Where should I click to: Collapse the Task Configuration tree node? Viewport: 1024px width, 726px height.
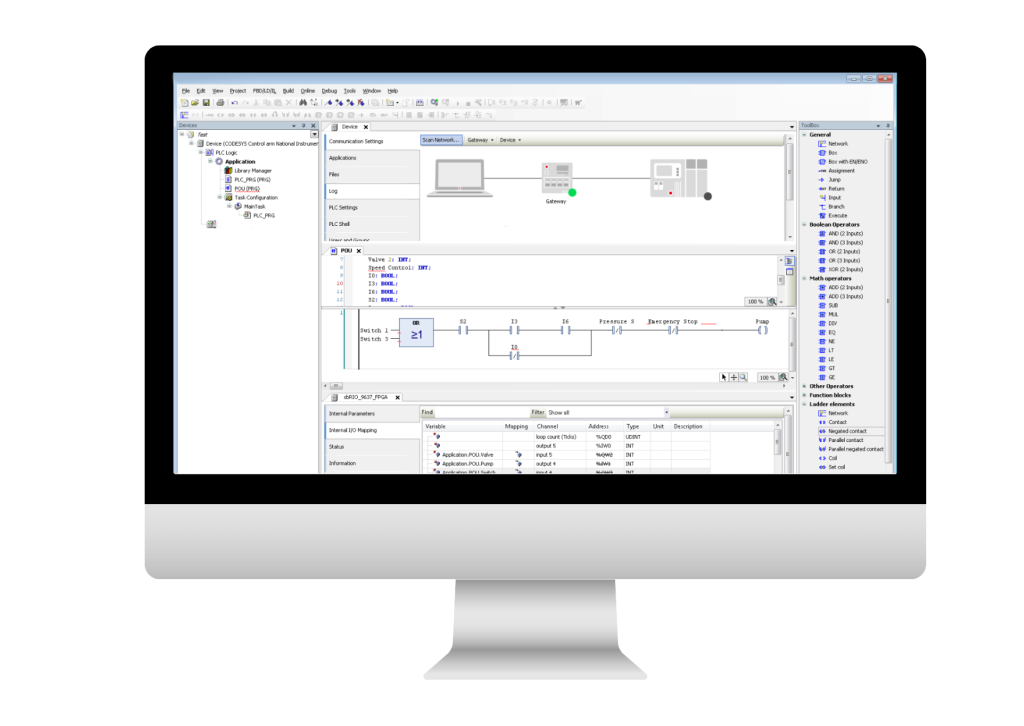220,197
